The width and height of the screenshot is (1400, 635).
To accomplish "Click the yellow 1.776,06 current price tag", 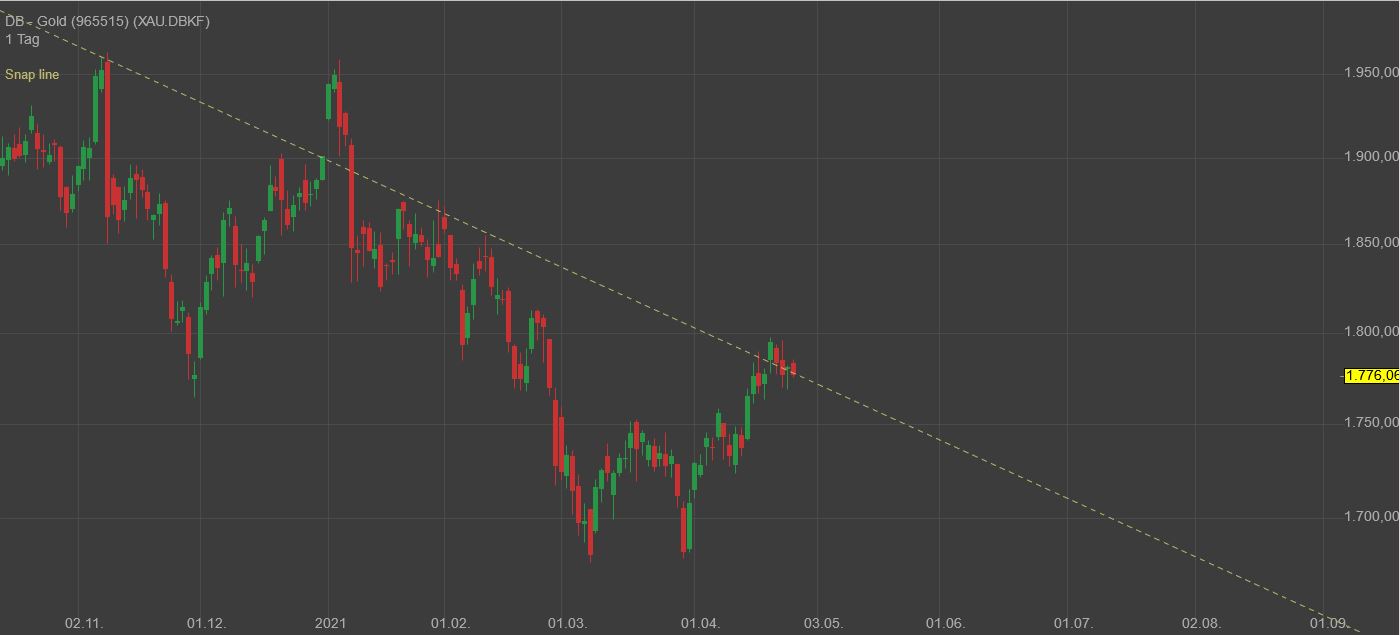I will click(x=1372, y=376).
